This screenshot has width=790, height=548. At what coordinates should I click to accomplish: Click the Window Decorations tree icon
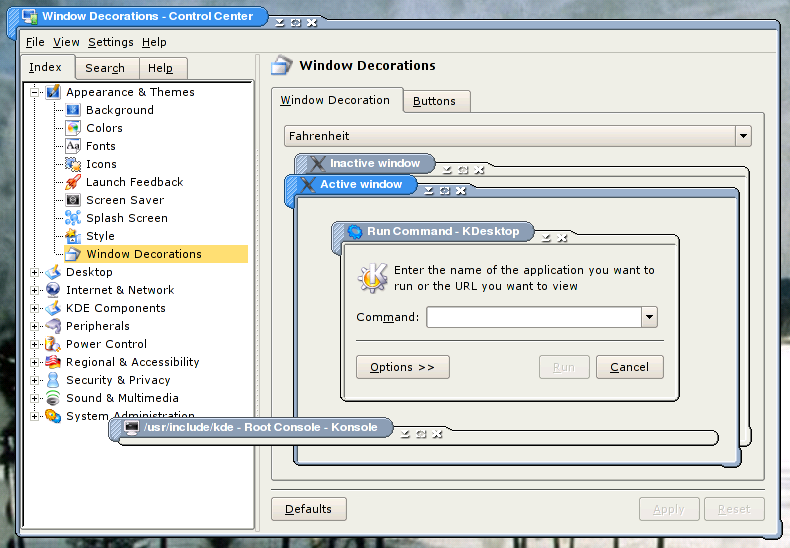point(73,254)
